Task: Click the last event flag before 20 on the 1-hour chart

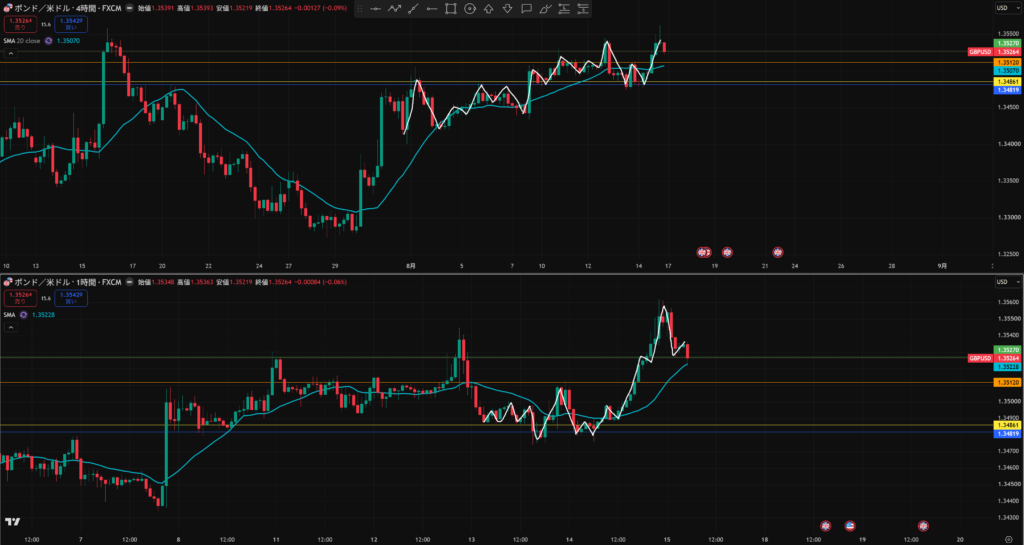Action: 923,525
